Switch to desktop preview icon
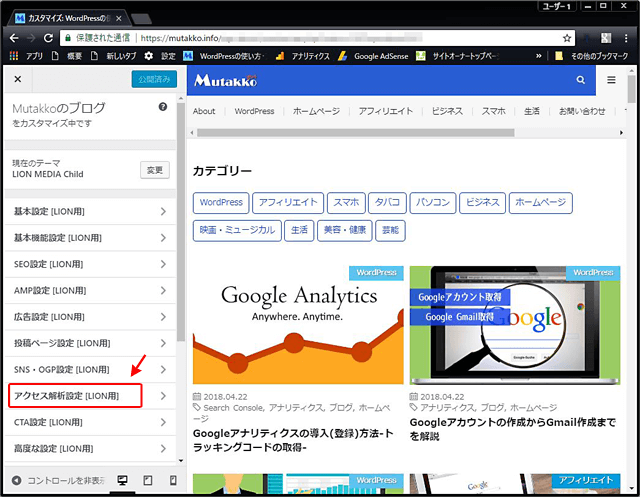 [x=122, y=480]
